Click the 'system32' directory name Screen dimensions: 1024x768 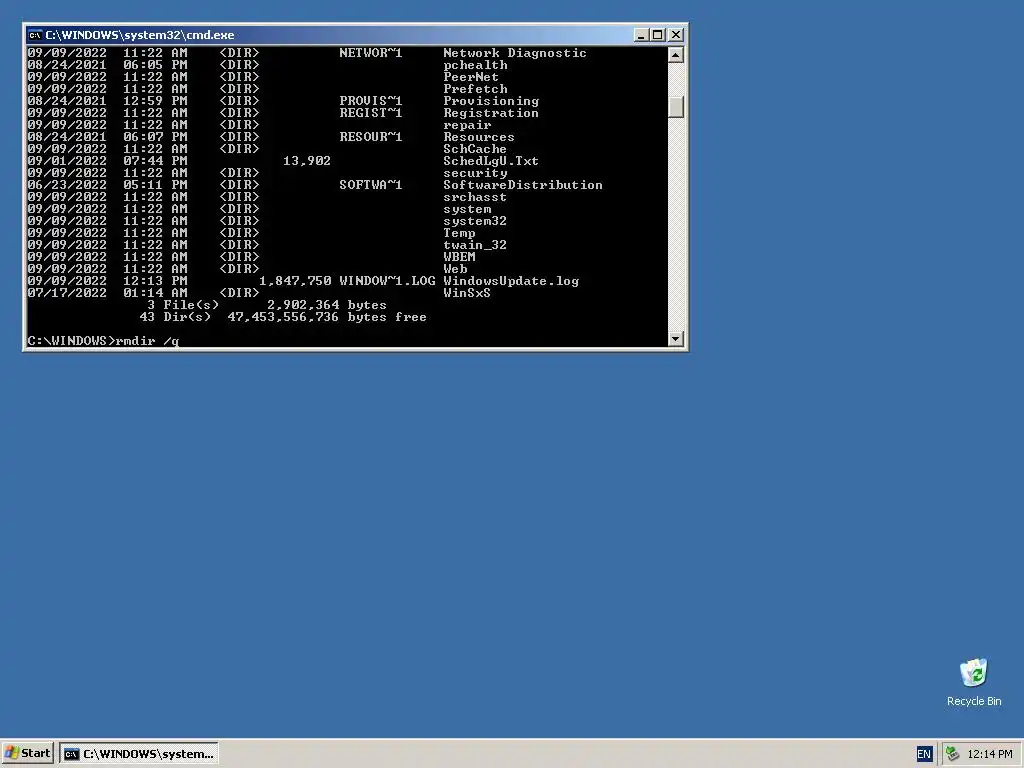point(475,221)
